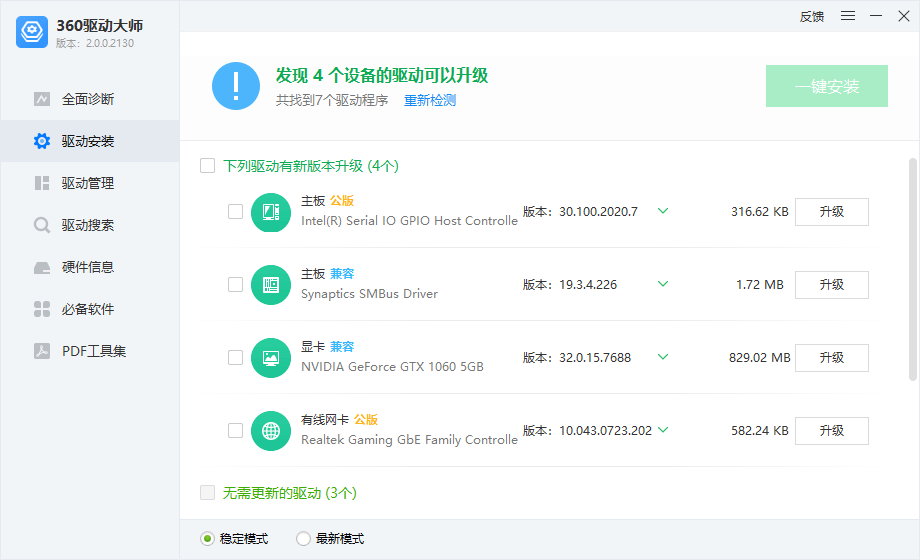Click the NVIDIA GeForce graphics card icon
This screenshot has width=920, height=560.
(271, 358)
